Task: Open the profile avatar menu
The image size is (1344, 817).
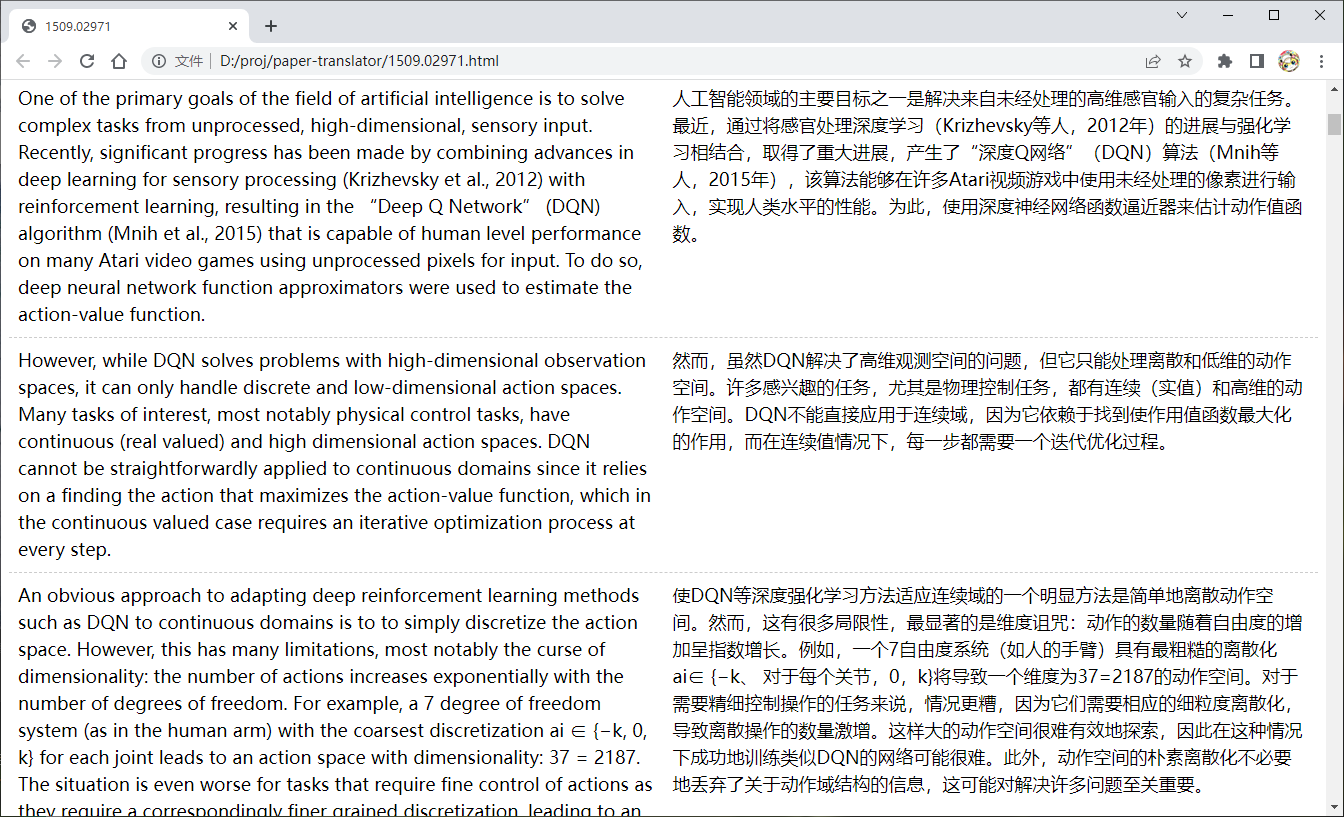Action: point(1289,61)
